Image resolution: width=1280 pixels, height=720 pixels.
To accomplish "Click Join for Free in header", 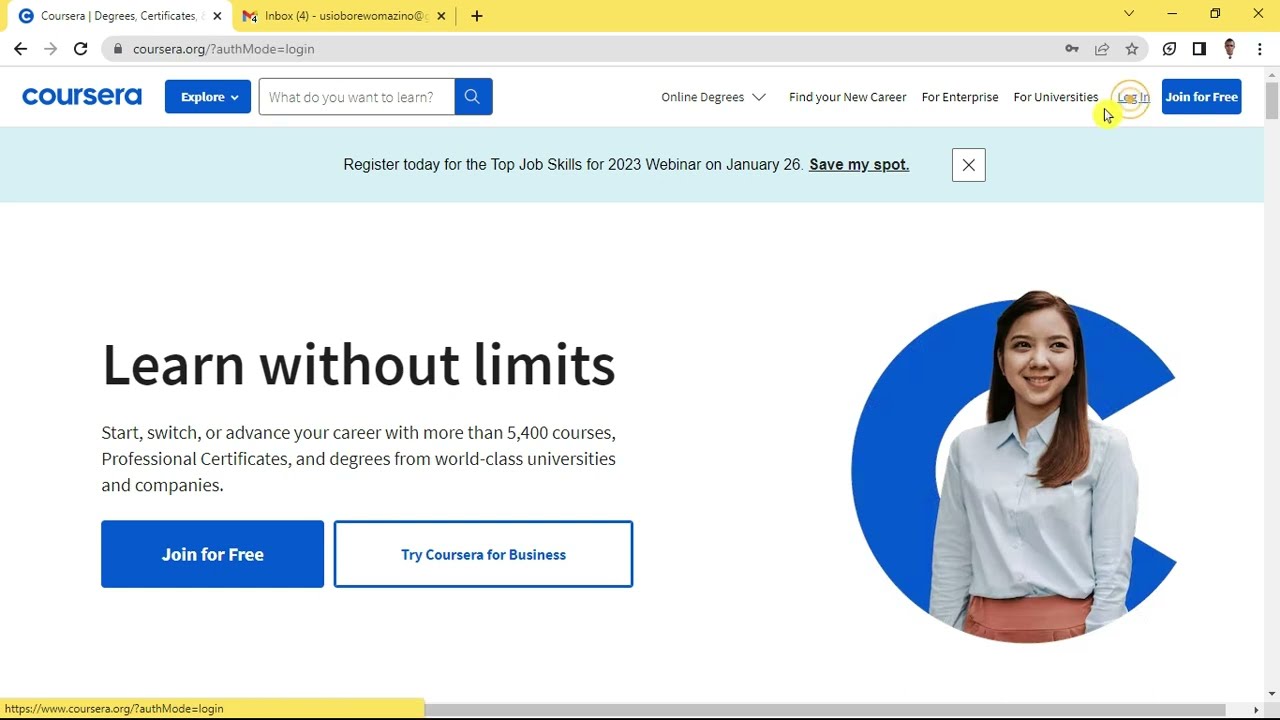I will [1201, 97].
